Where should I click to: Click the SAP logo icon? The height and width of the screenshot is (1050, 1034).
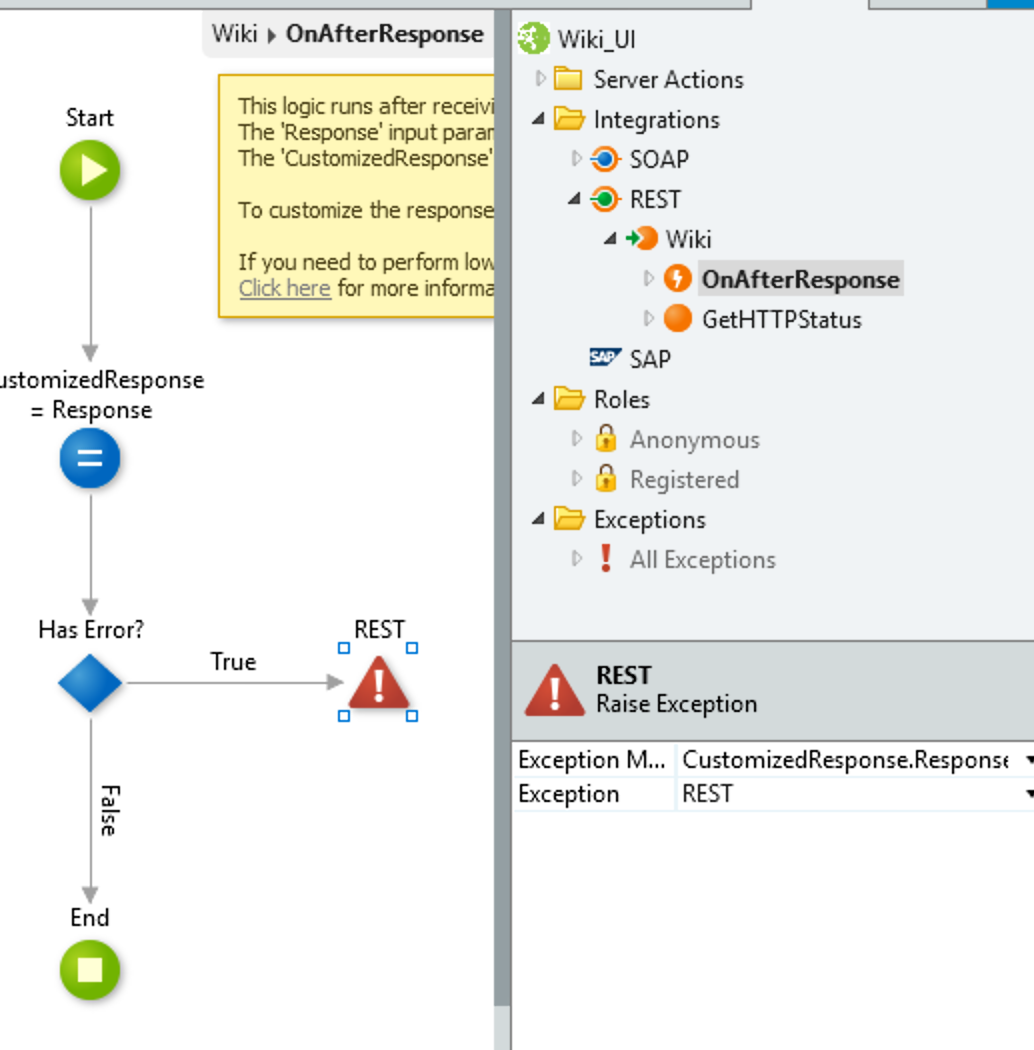tap(605, 357)
